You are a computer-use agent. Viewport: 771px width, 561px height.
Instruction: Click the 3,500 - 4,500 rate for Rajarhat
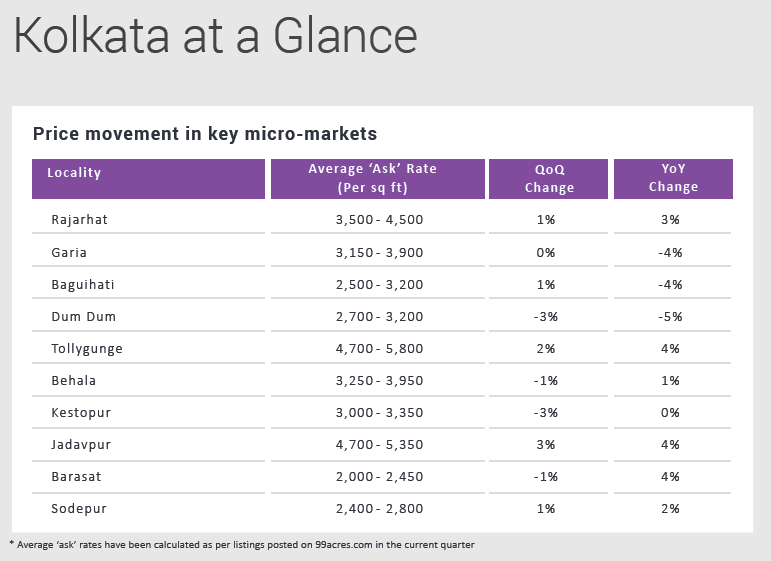(x=379, y=220)
